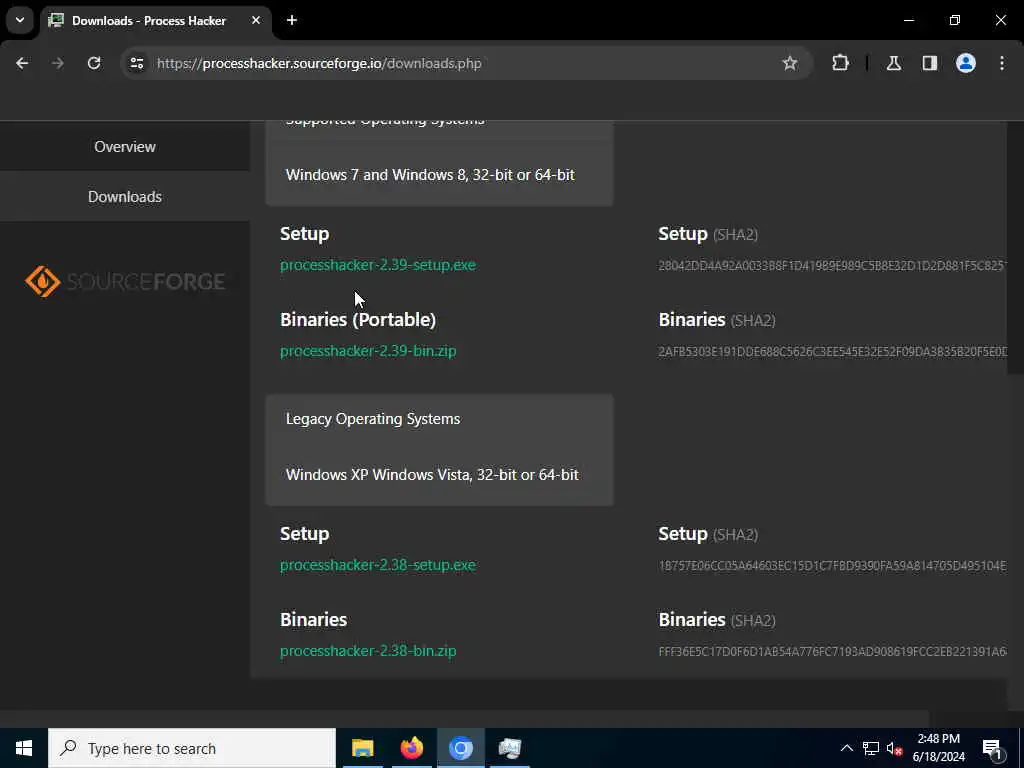Open Chrome Labs flask icon
1024x768 pixels.
pos(894,63)
